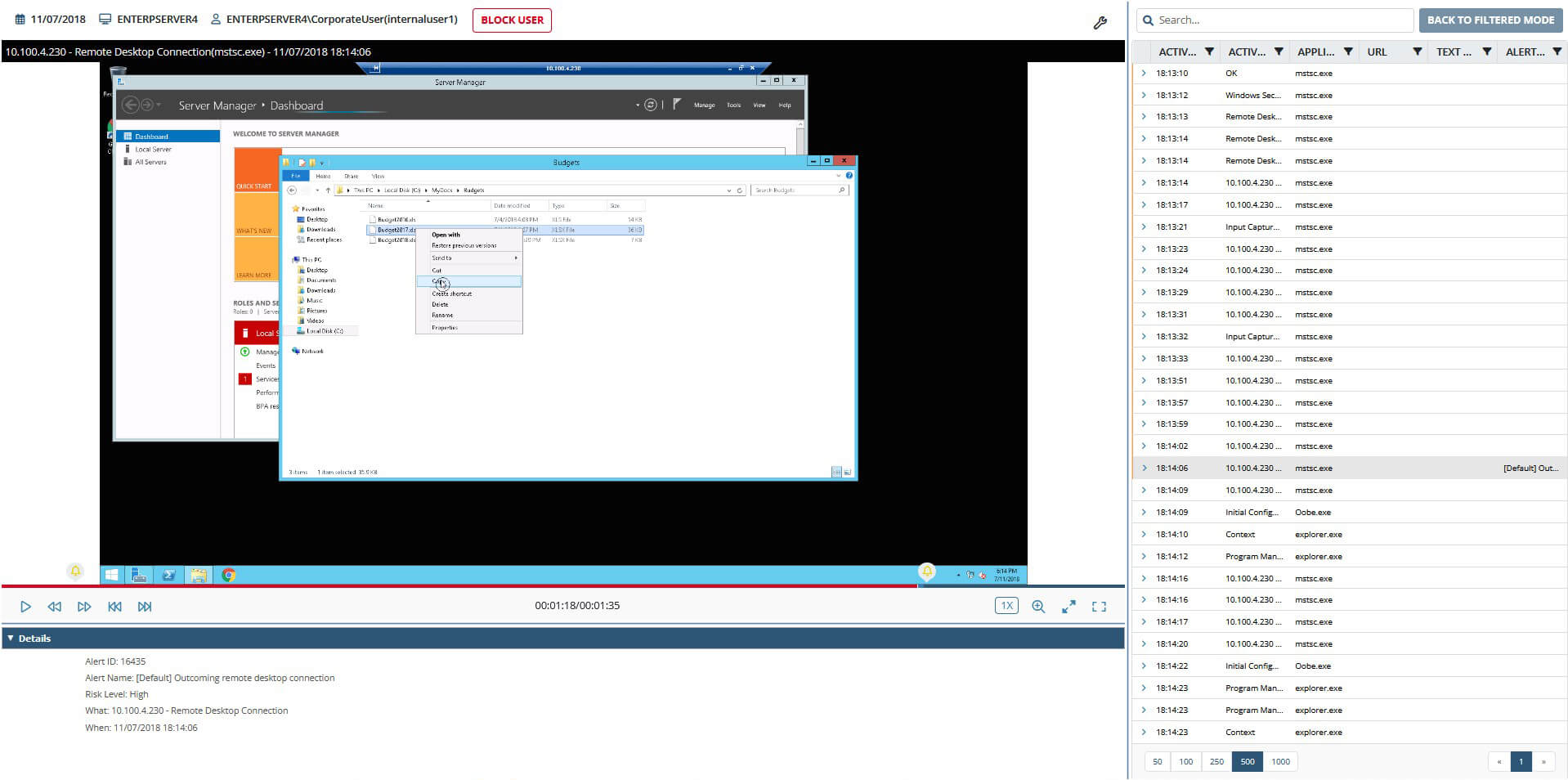Screen dimensions: 1568x780
Task: Set page size to 1000
Action: coord(1280,762)
